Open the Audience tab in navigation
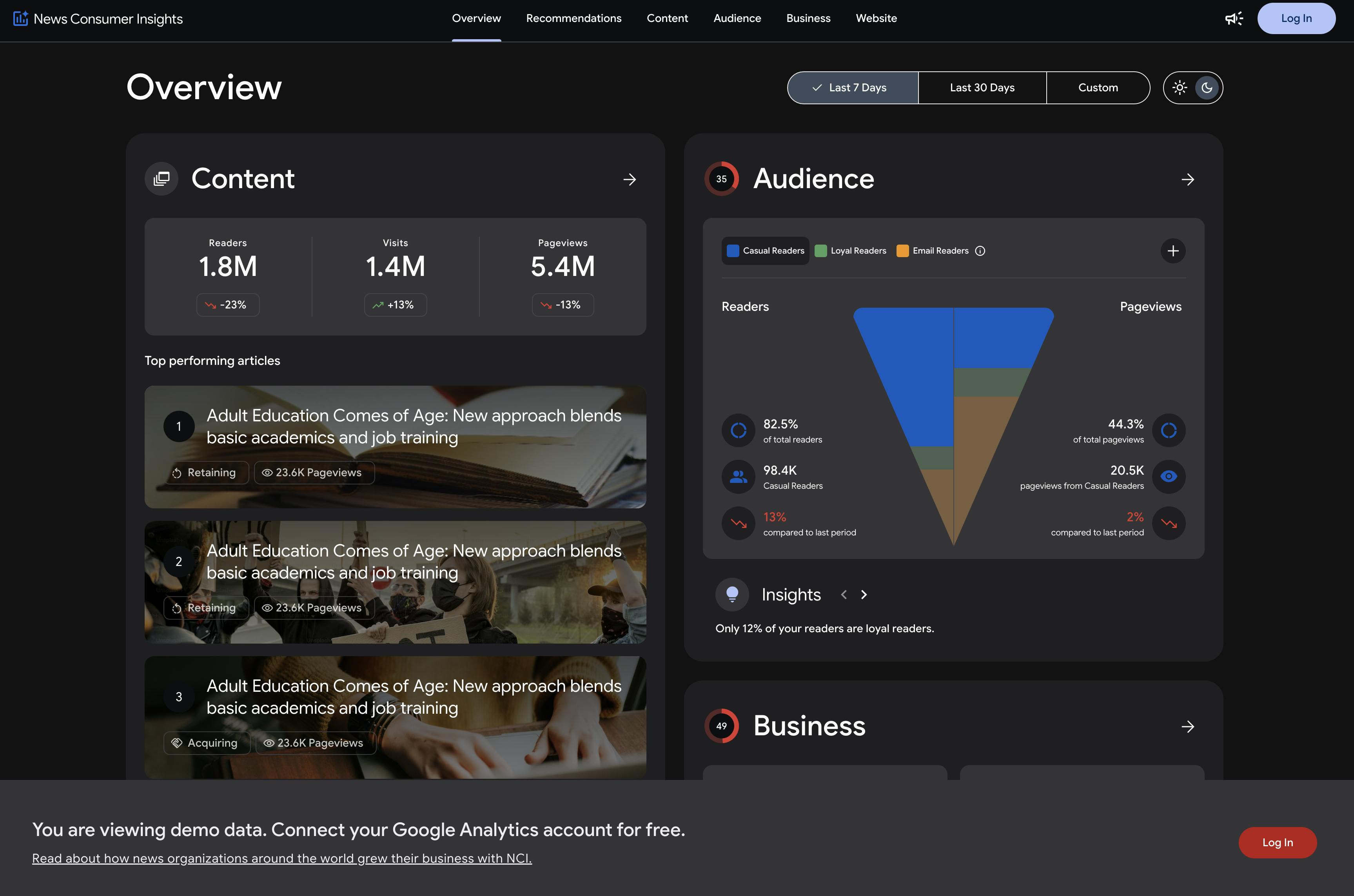Screen dimensions: 1354x896 737,18
